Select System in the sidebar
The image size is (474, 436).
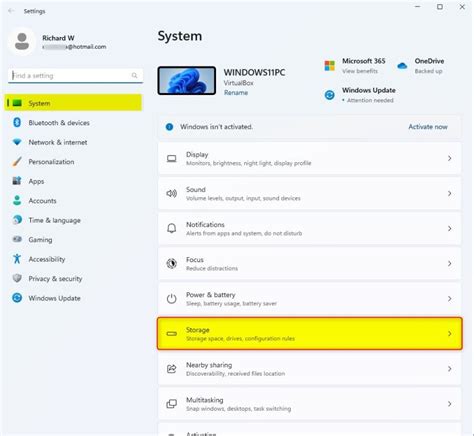(x=73, y=103)
